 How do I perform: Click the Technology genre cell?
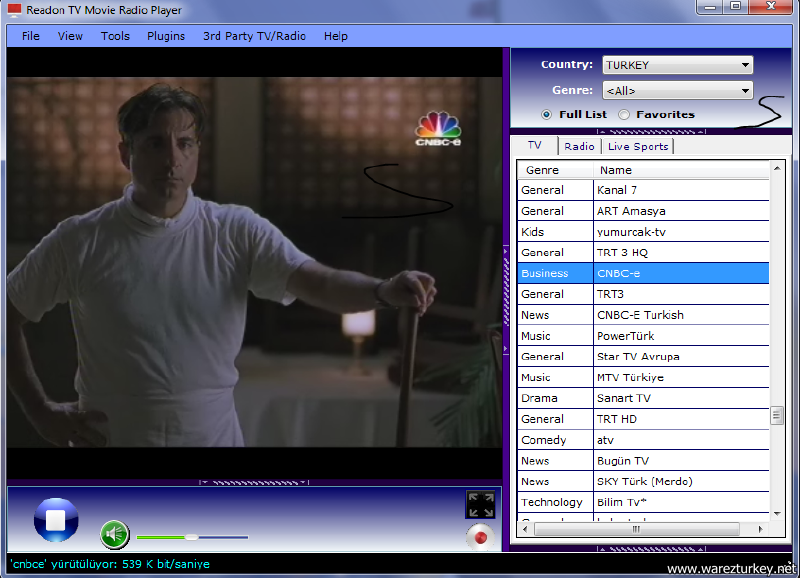pyautogui.click(x=555, y=502)
